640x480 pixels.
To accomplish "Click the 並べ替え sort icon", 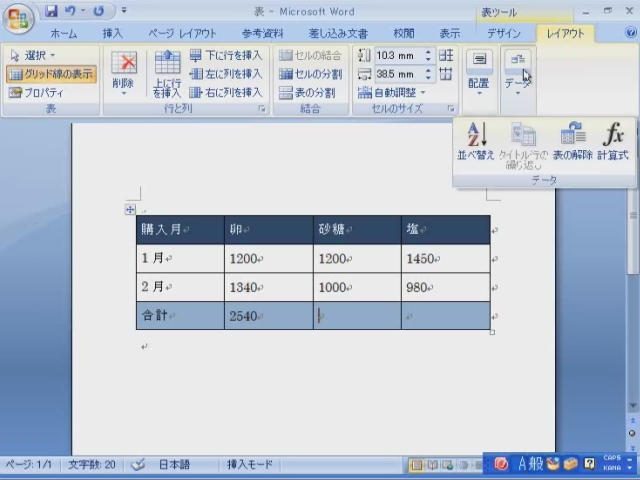I will click(x=476, y=140).
